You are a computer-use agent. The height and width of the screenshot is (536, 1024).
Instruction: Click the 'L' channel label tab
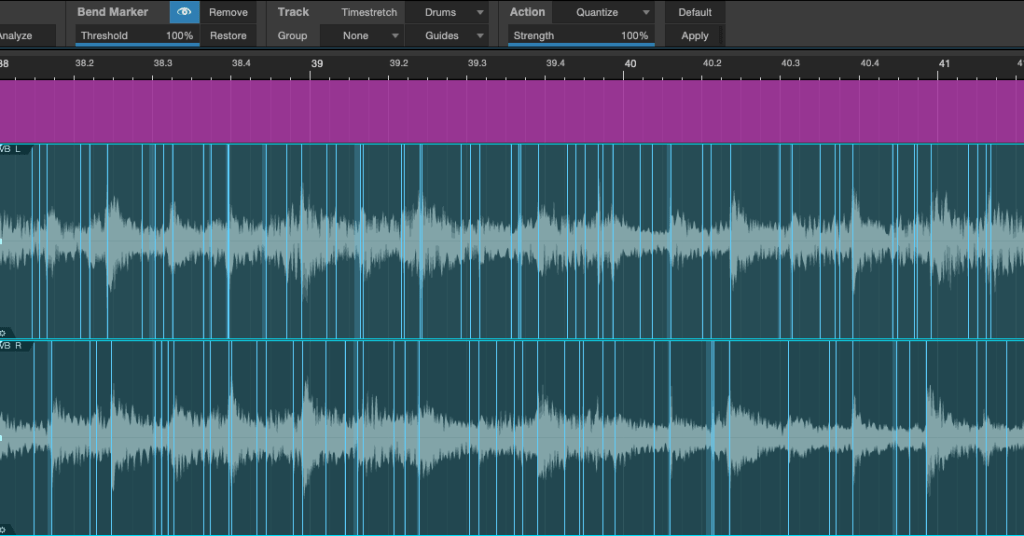(17, 149)
